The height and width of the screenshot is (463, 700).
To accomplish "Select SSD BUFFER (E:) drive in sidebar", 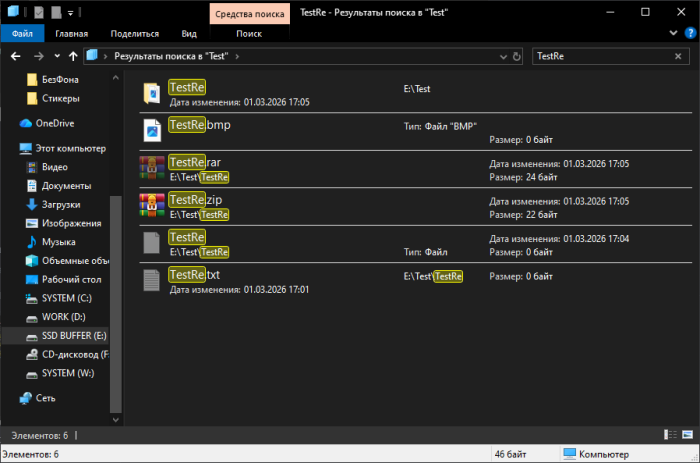I will (73, 336).
